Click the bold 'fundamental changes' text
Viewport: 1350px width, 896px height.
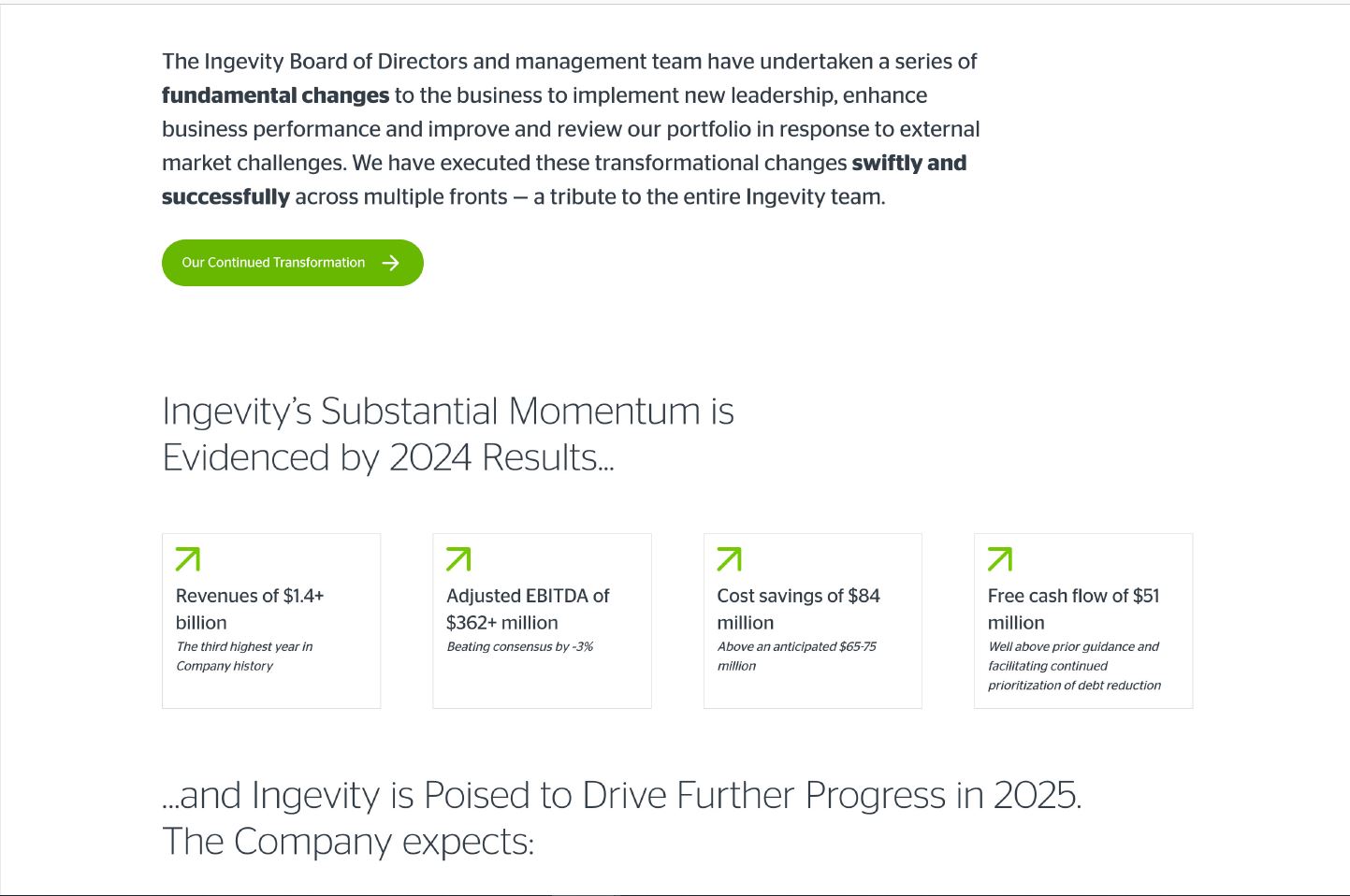275,95
